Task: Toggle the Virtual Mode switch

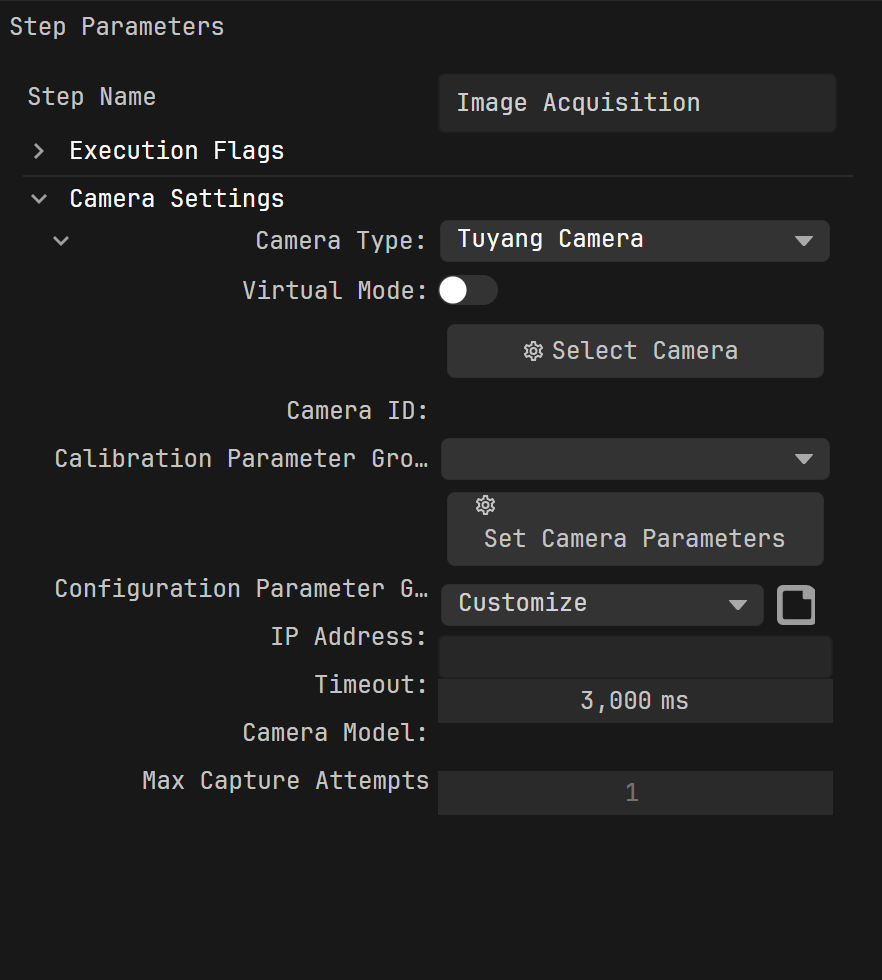Action: [468, 291]
